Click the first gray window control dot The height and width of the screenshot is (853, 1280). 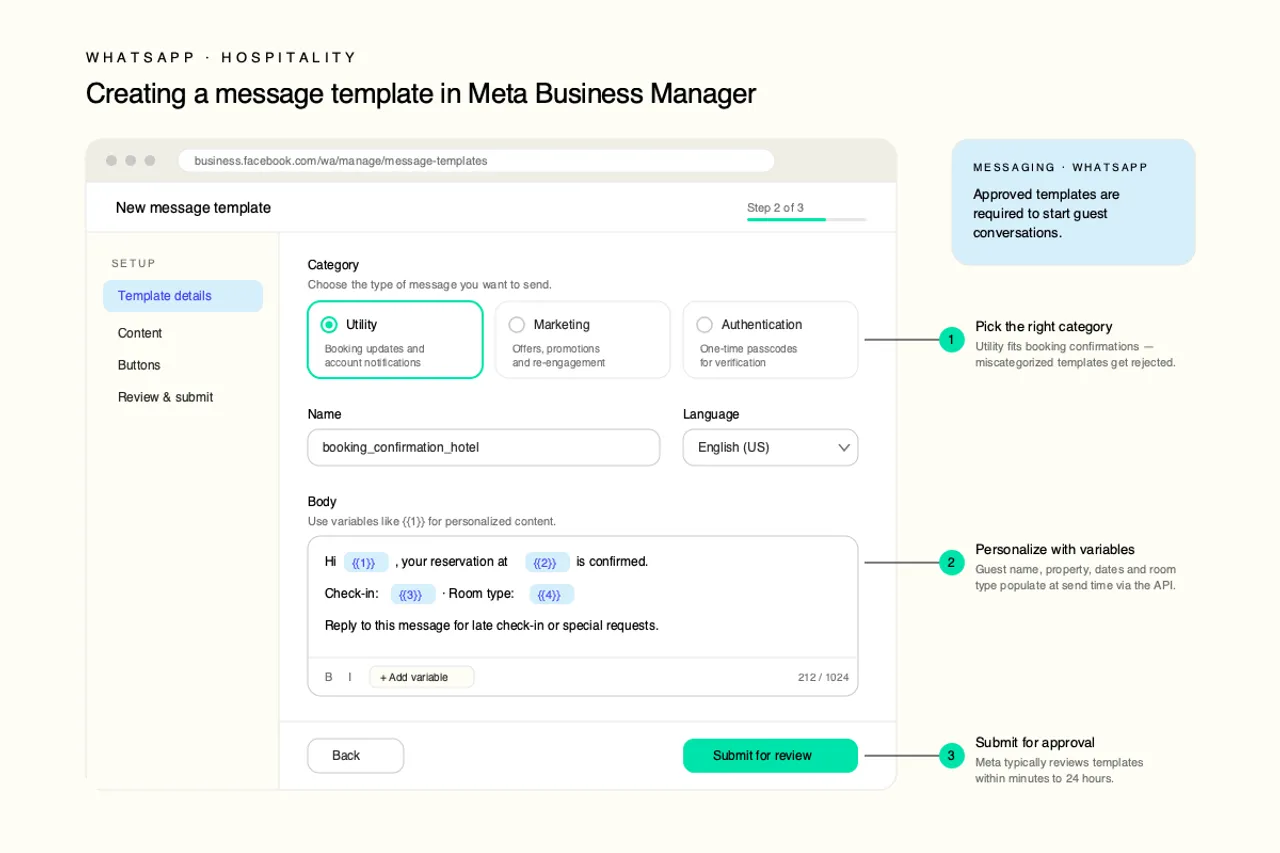click(112, 161)
